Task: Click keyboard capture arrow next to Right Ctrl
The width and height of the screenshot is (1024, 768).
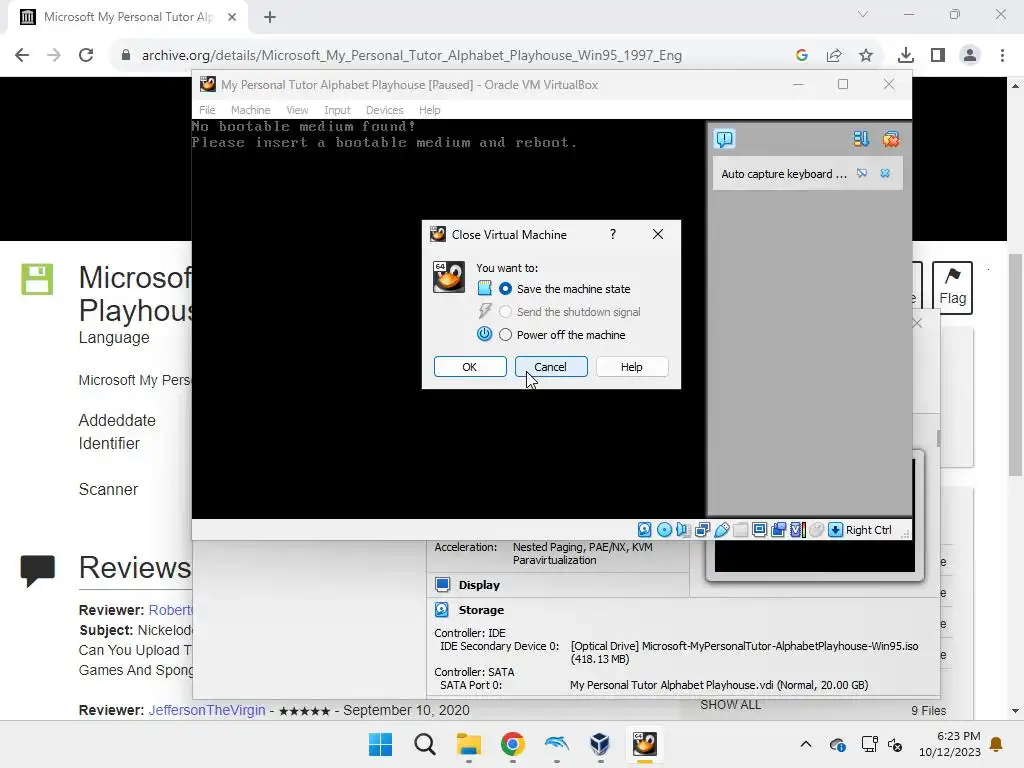Action: (x=835, y=530)
